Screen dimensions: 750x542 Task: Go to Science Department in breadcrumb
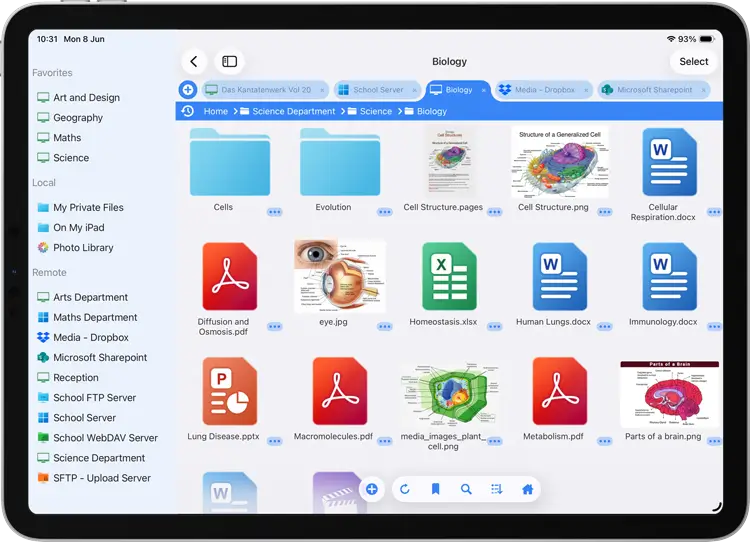point(288,111)
